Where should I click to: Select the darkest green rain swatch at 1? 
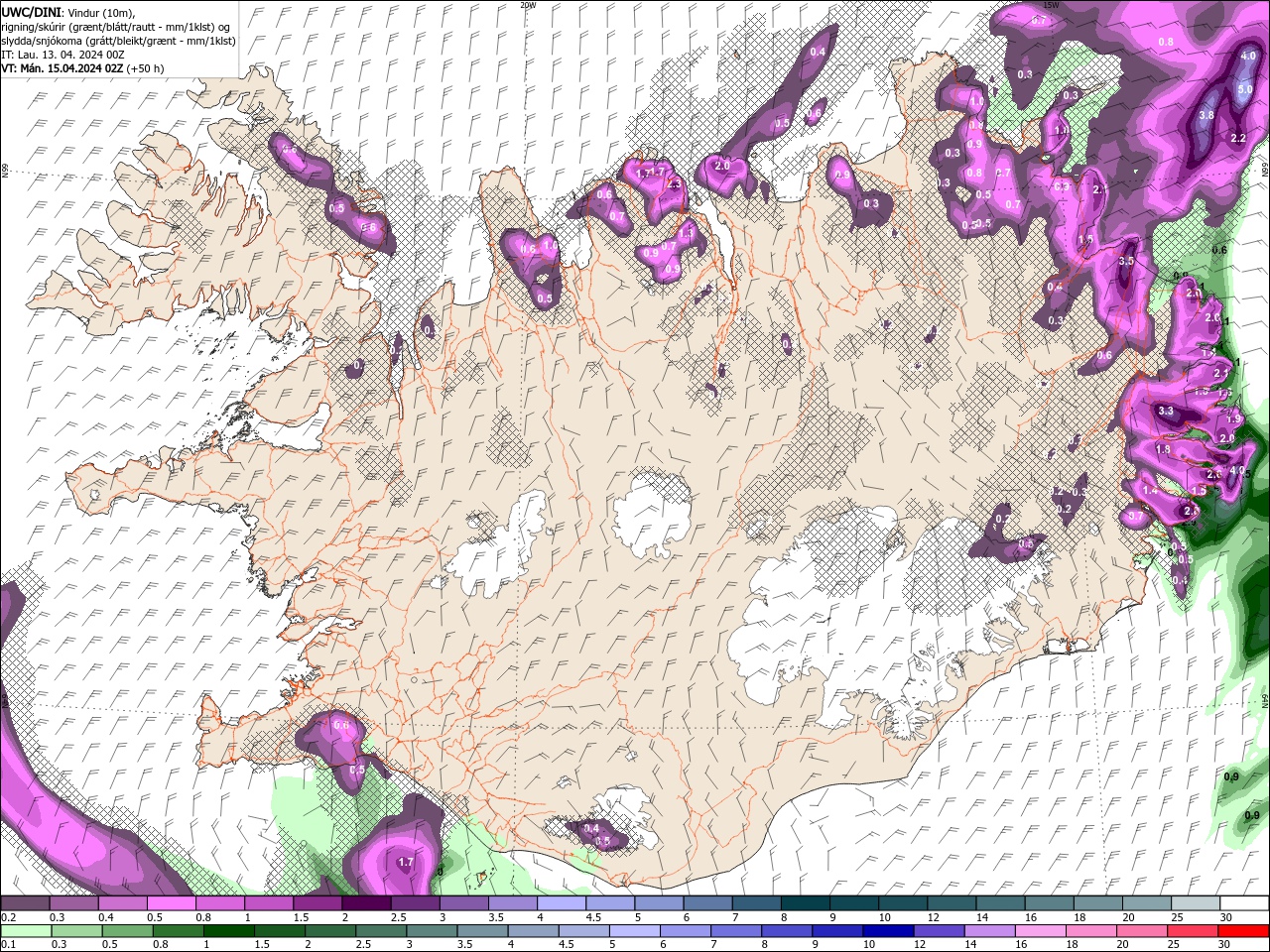228,931
